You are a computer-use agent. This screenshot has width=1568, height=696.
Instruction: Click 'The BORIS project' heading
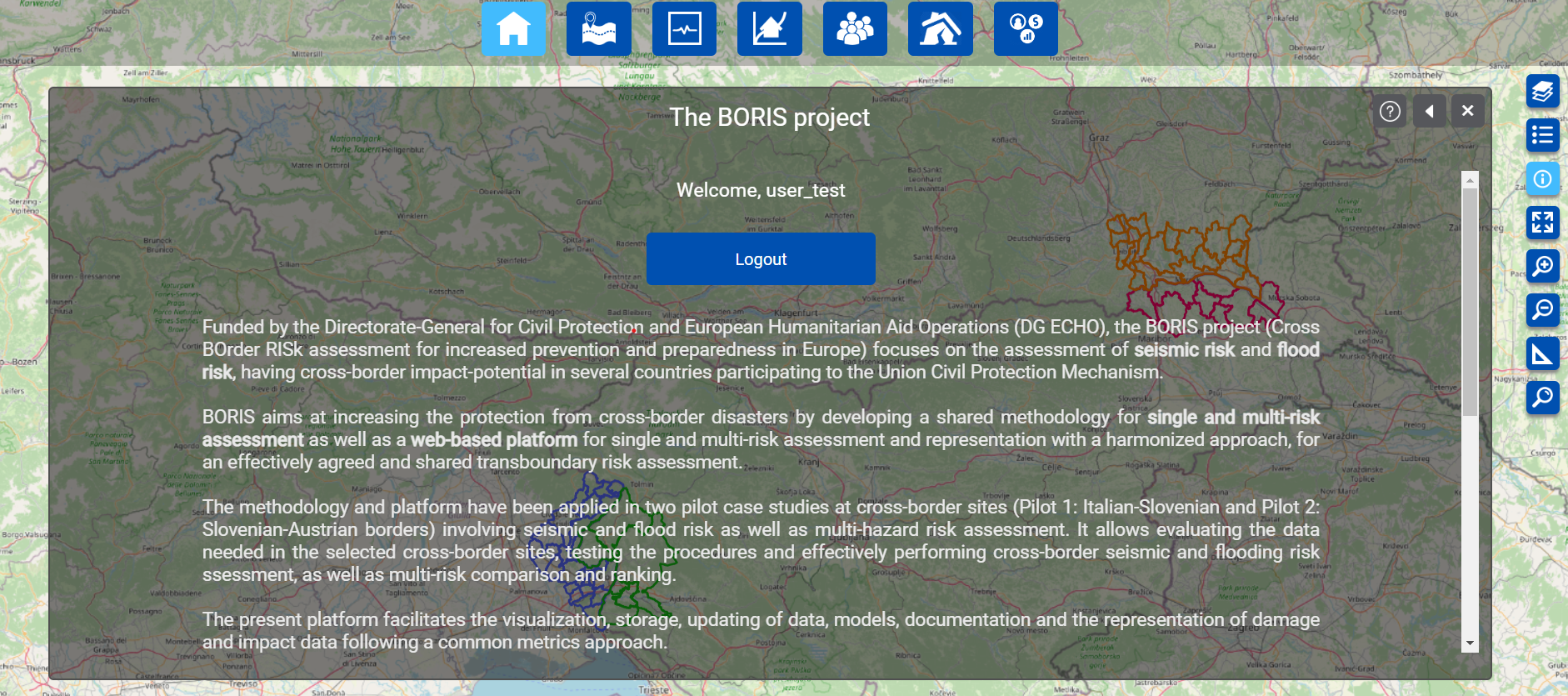(x=769, y=118)
